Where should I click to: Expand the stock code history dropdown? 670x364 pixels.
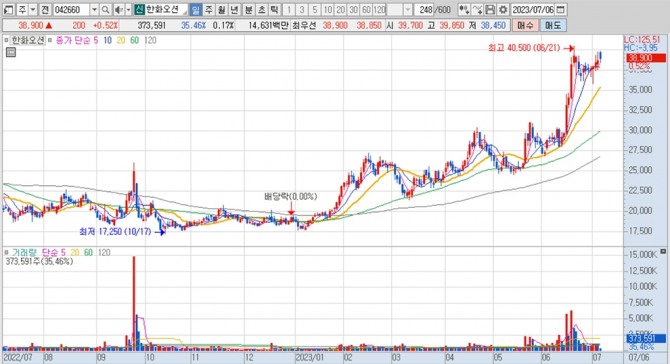pyautogui.click(x=94, y=9)
